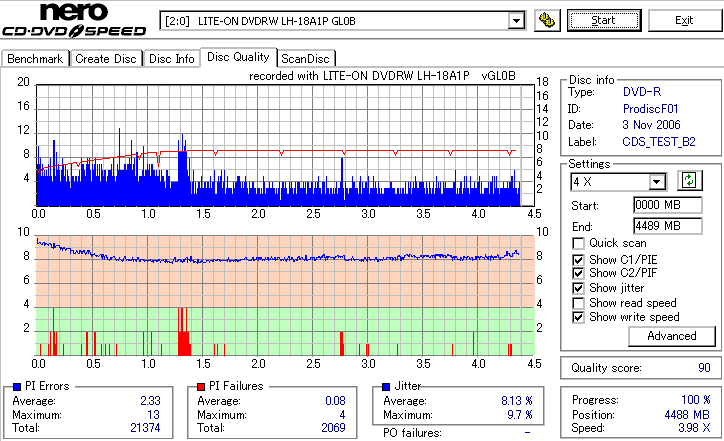Image resolution: width=724 pixels, height=441 pixels.
Task: Enable the Quick scan checkbox
Action: (x=578, y=243)
